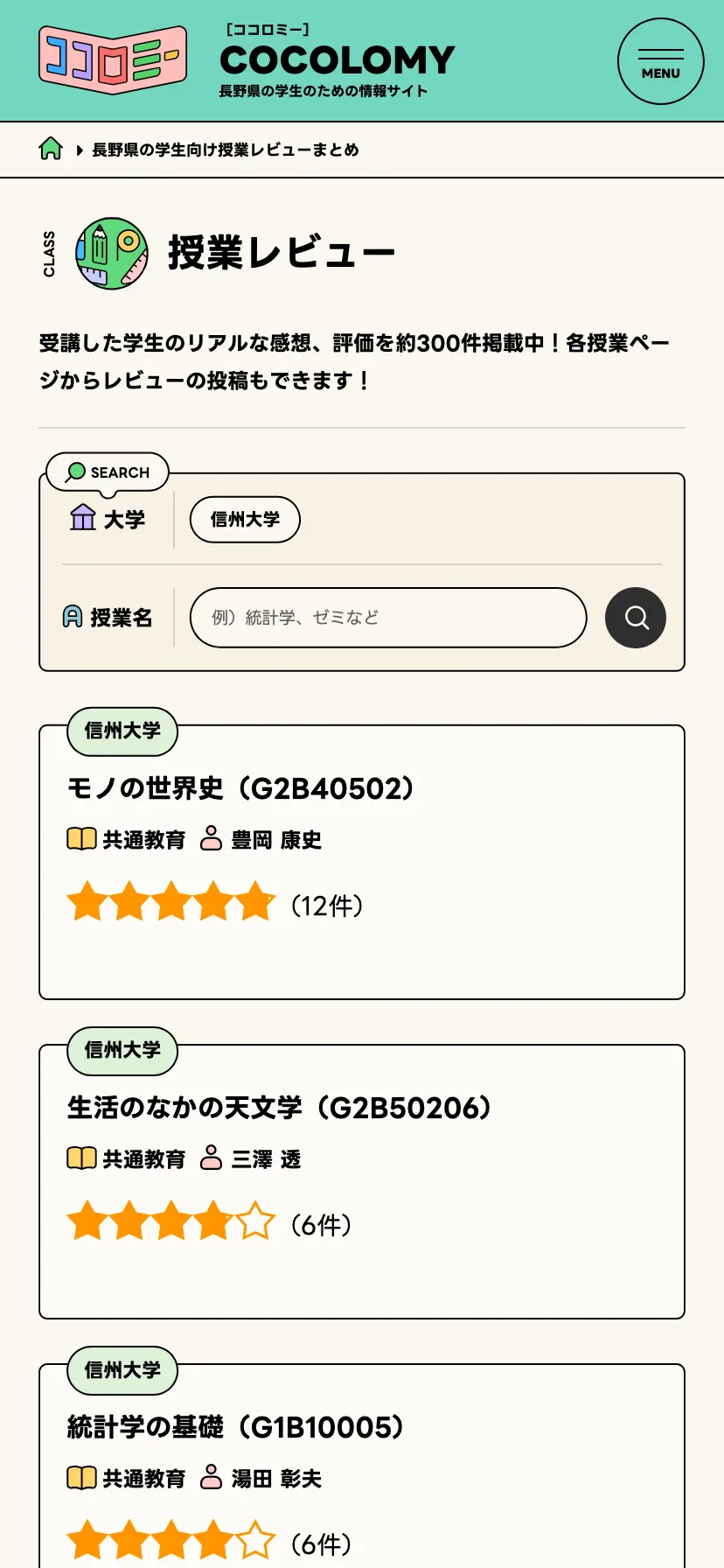Screen dimensions: 724x1568
Task: Click the person icon beside 豊岡 康史
Action: (212, 838)
